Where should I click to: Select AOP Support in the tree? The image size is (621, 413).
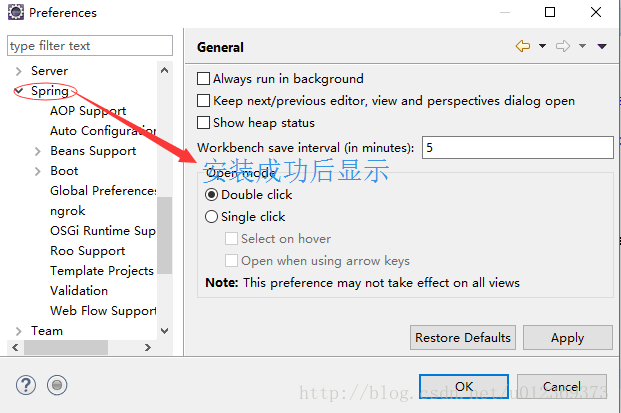pos(88,111)
